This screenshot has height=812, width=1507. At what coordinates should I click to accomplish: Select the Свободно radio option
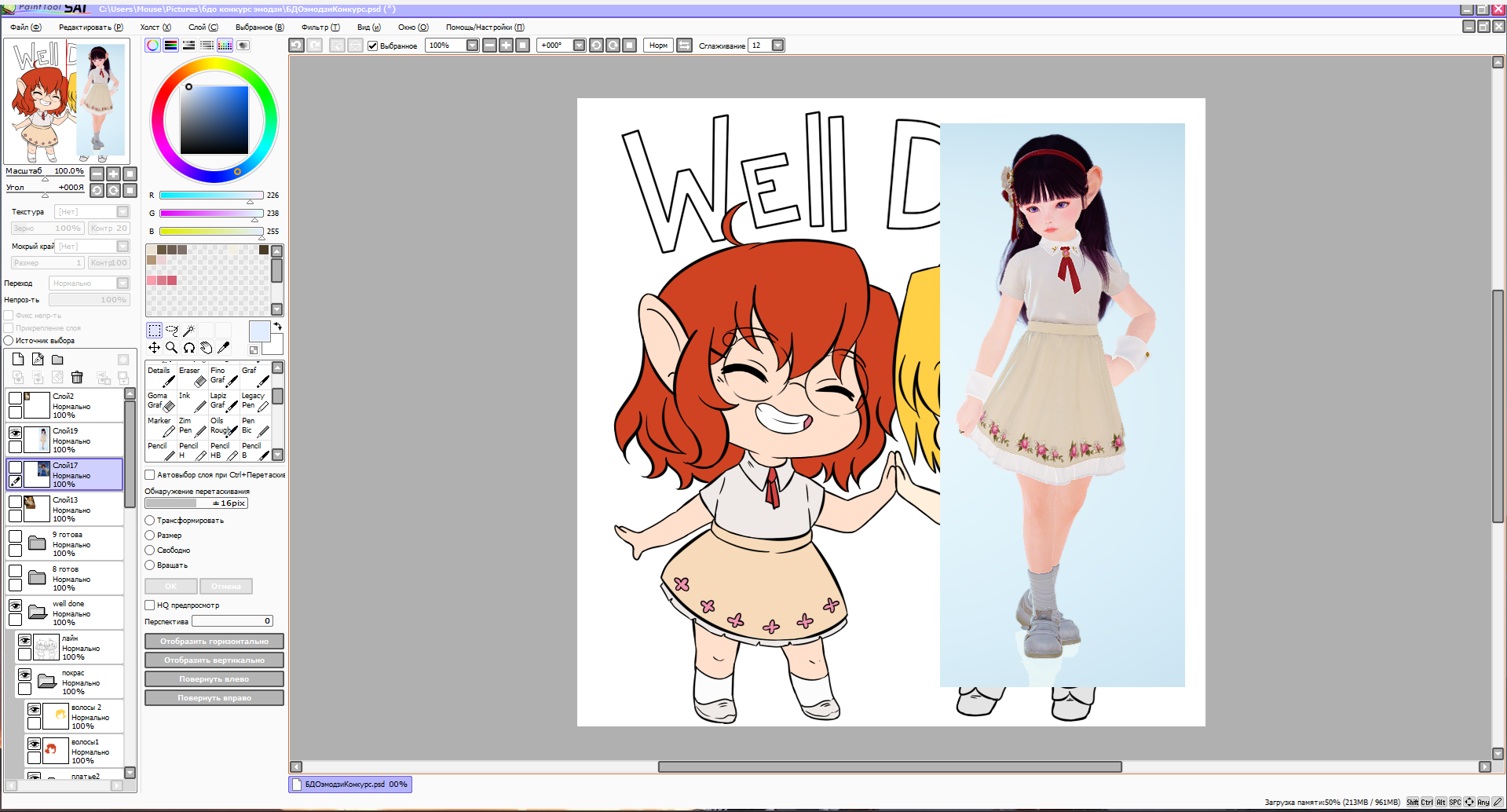coord(150,550)
